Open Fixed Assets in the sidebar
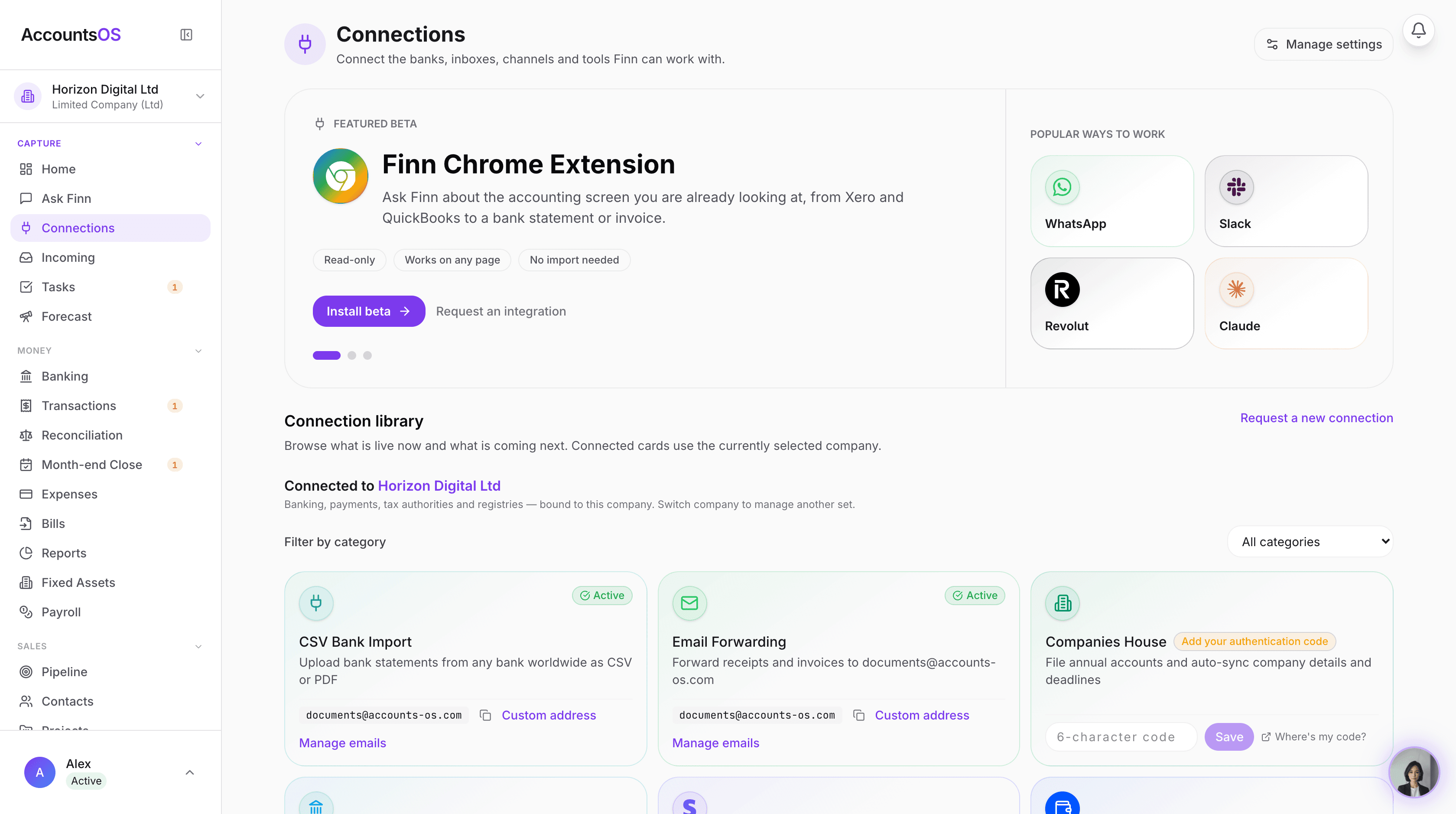The image size is (1456, 814). 110,582
